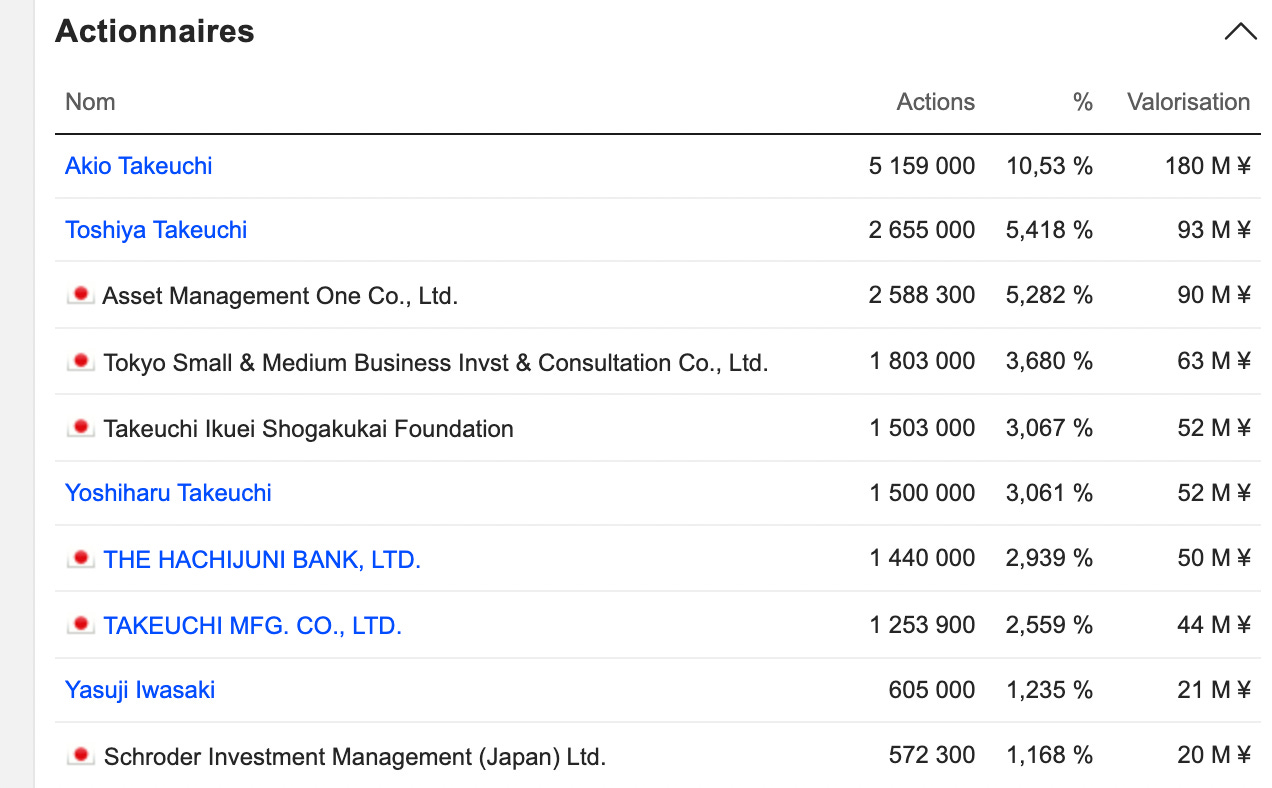Viewport: 1272px width, 788px height.
Task: Open THE HACHIJUNI BANK, LTD. link
Action: click(x=262, y=560)
